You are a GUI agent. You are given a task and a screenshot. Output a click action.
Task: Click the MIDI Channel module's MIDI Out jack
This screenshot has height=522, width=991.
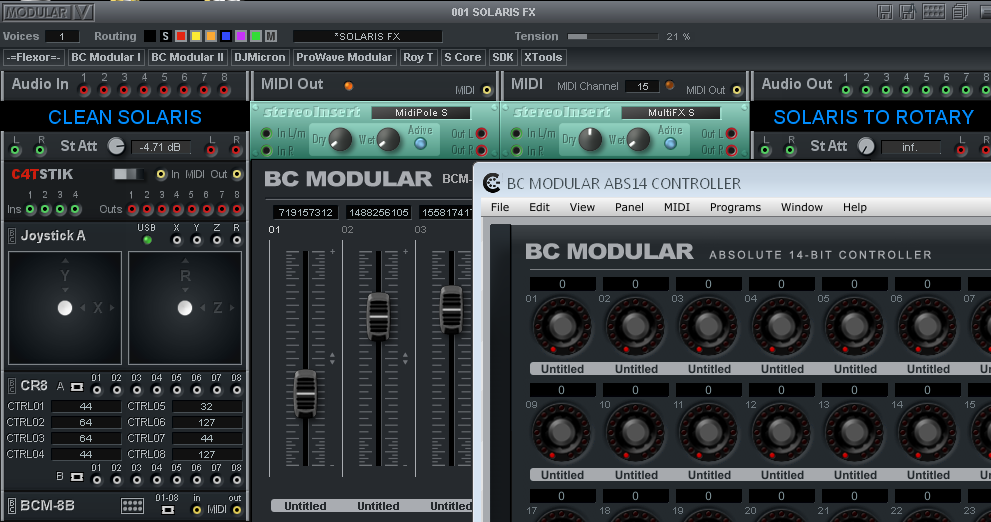pos(737,90)
